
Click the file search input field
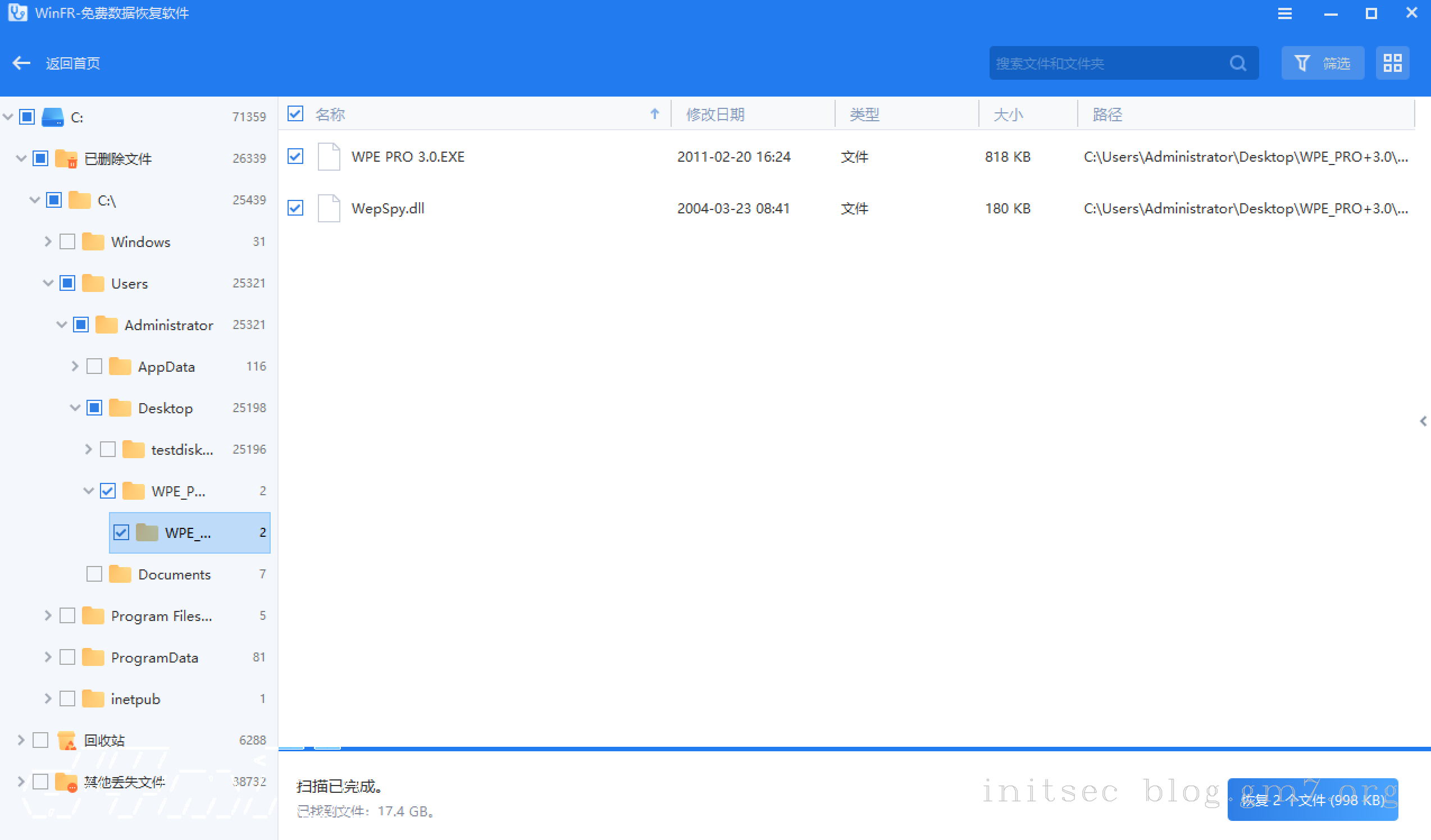(1108, 63)
